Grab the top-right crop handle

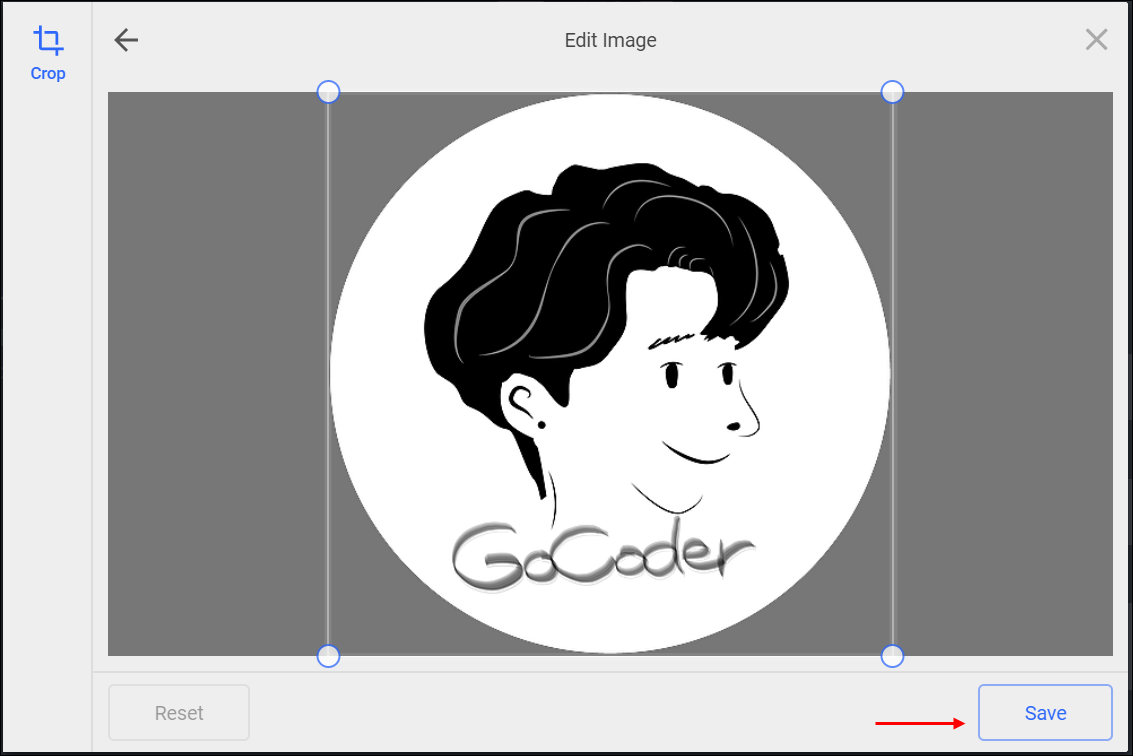[892, 92]
